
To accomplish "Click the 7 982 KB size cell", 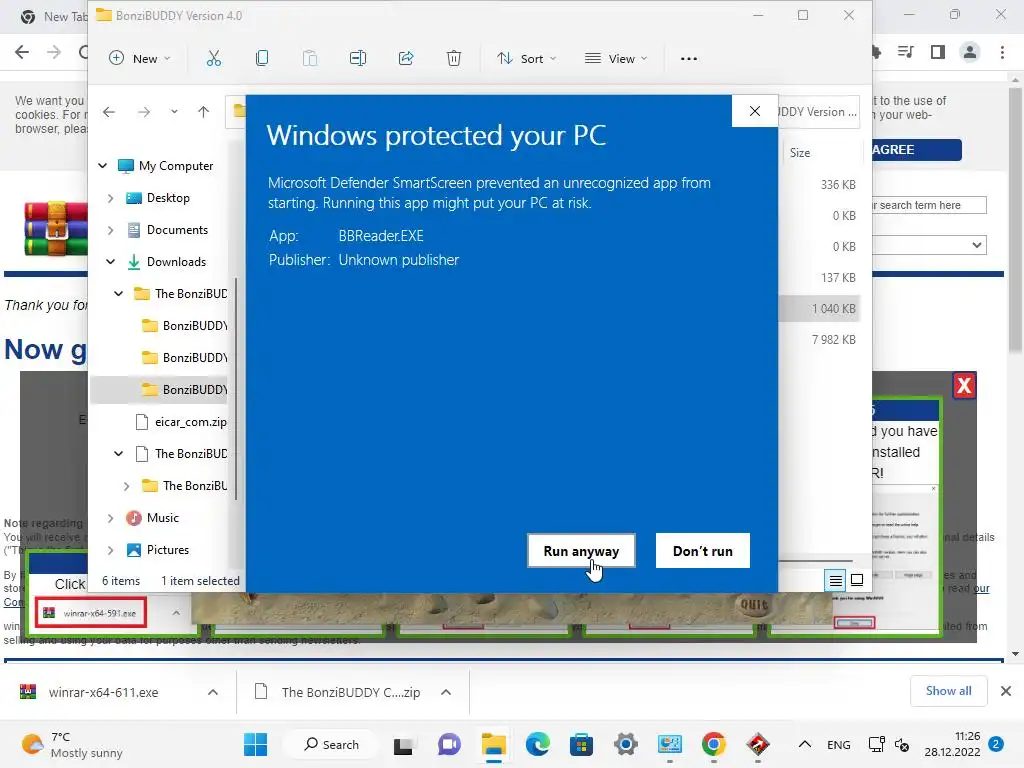I will tap(833, 340).
